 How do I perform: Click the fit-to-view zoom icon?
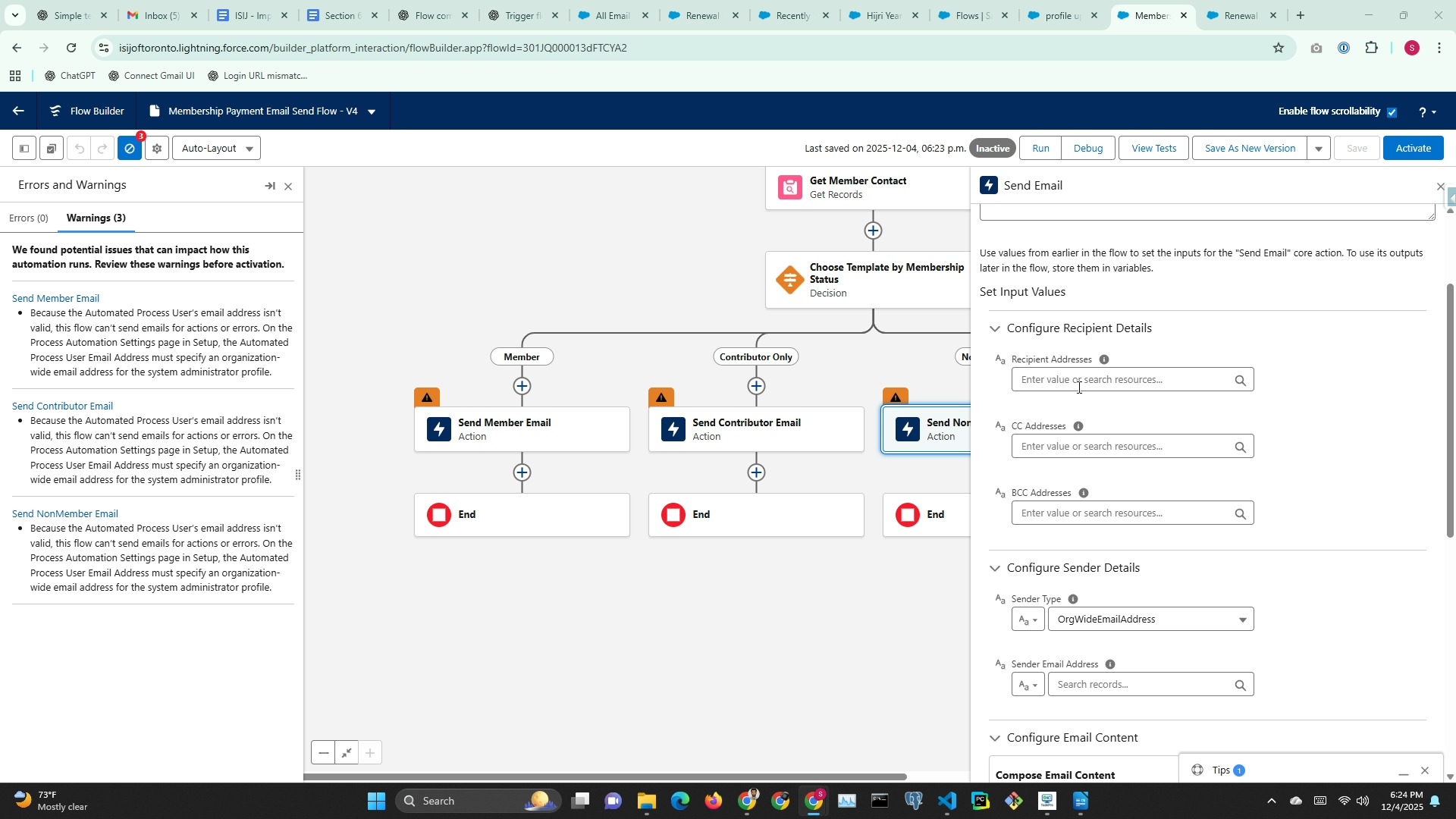point(347,753)
